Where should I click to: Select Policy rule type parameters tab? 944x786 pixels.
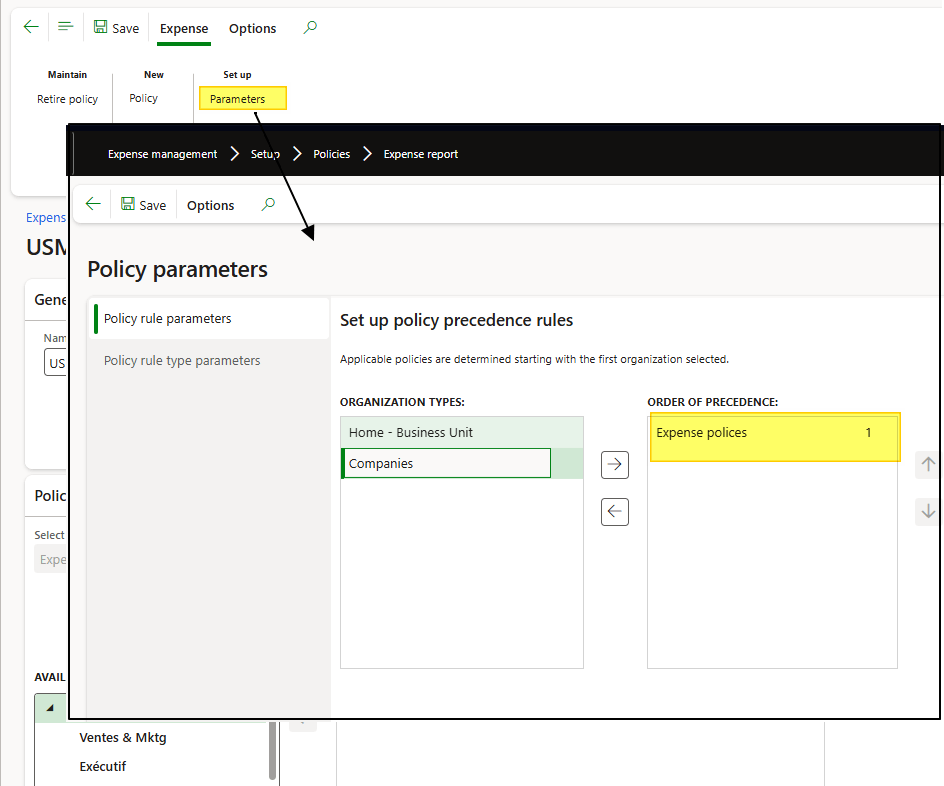[182, 360]
